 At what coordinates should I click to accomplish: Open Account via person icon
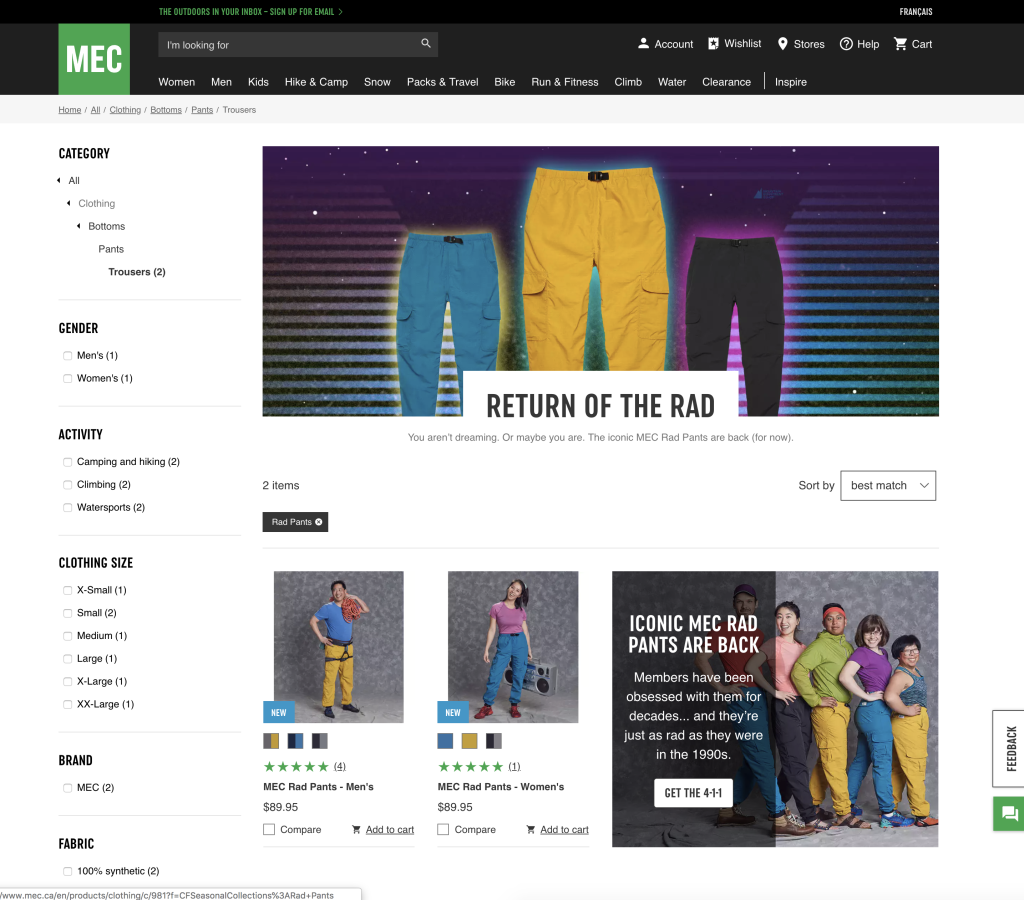[643, 44]
